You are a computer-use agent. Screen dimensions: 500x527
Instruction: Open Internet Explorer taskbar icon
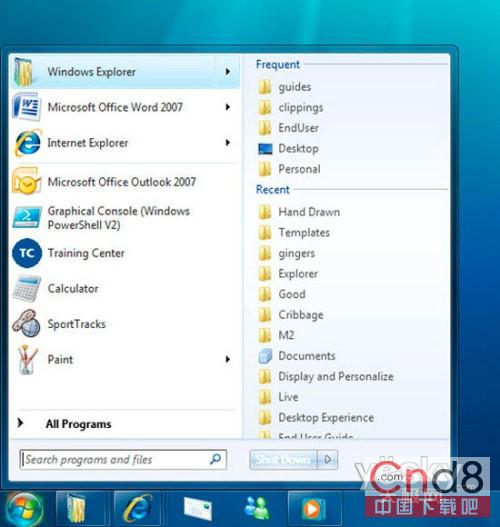tap(137, 508)
